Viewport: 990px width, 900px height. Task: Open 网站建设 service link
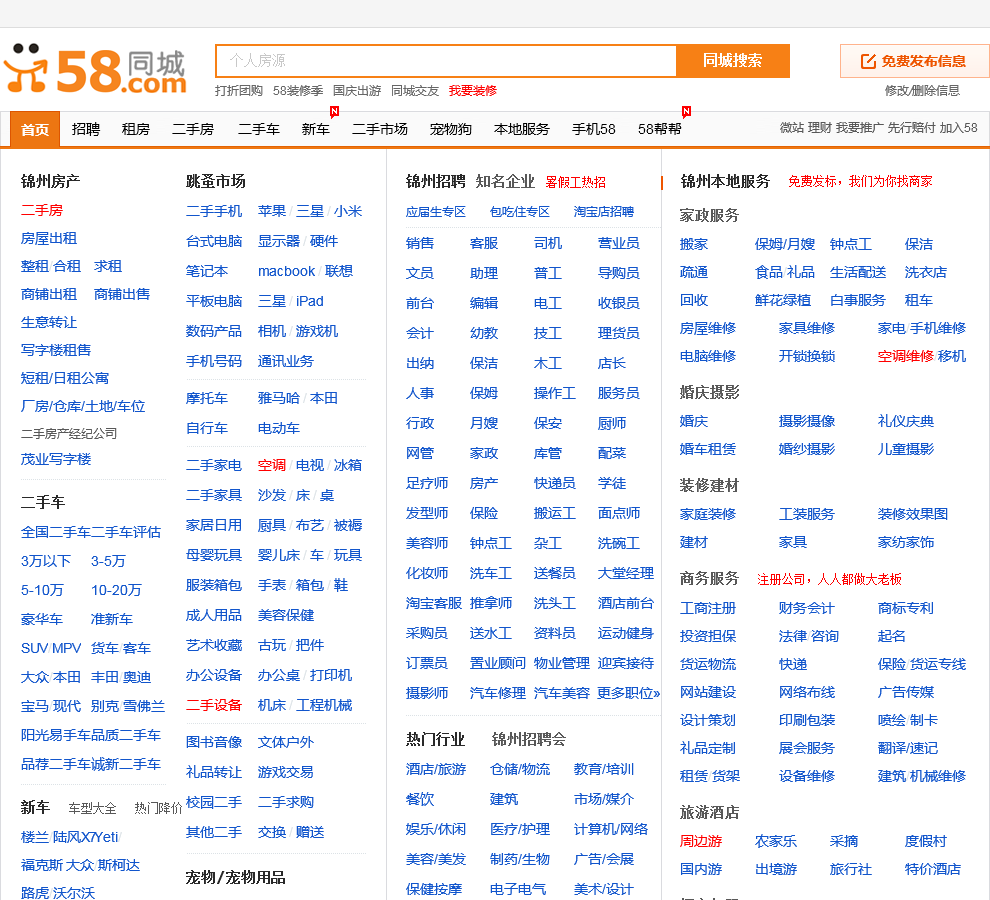click(x=708, y=693)
